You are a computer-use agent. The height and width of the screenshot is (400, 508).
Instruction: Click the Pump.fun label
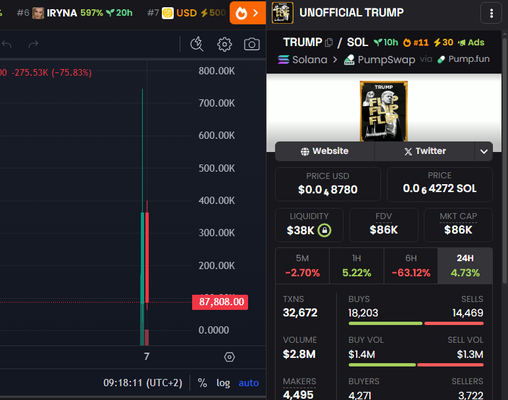click(x=463, y=59)
